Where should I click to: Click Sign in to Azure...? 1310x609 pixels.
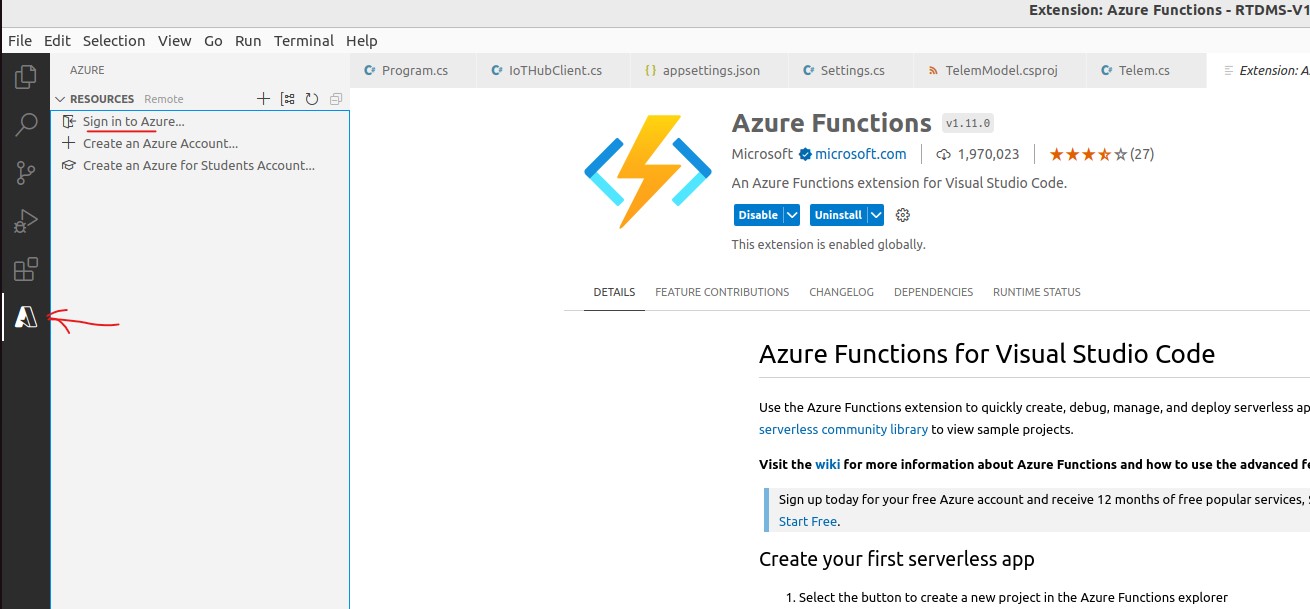click(x=134, y=121)
